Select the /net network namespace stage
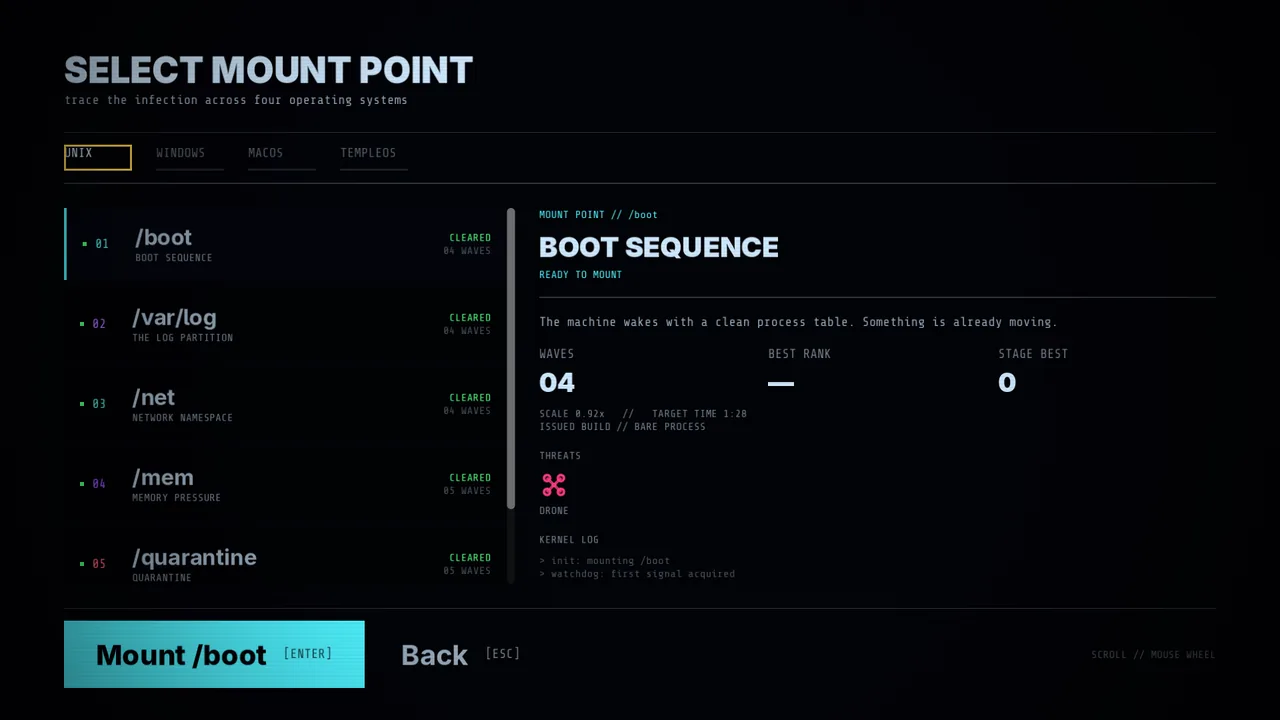Screen dimensions: 1280x720 pos(285,404)
